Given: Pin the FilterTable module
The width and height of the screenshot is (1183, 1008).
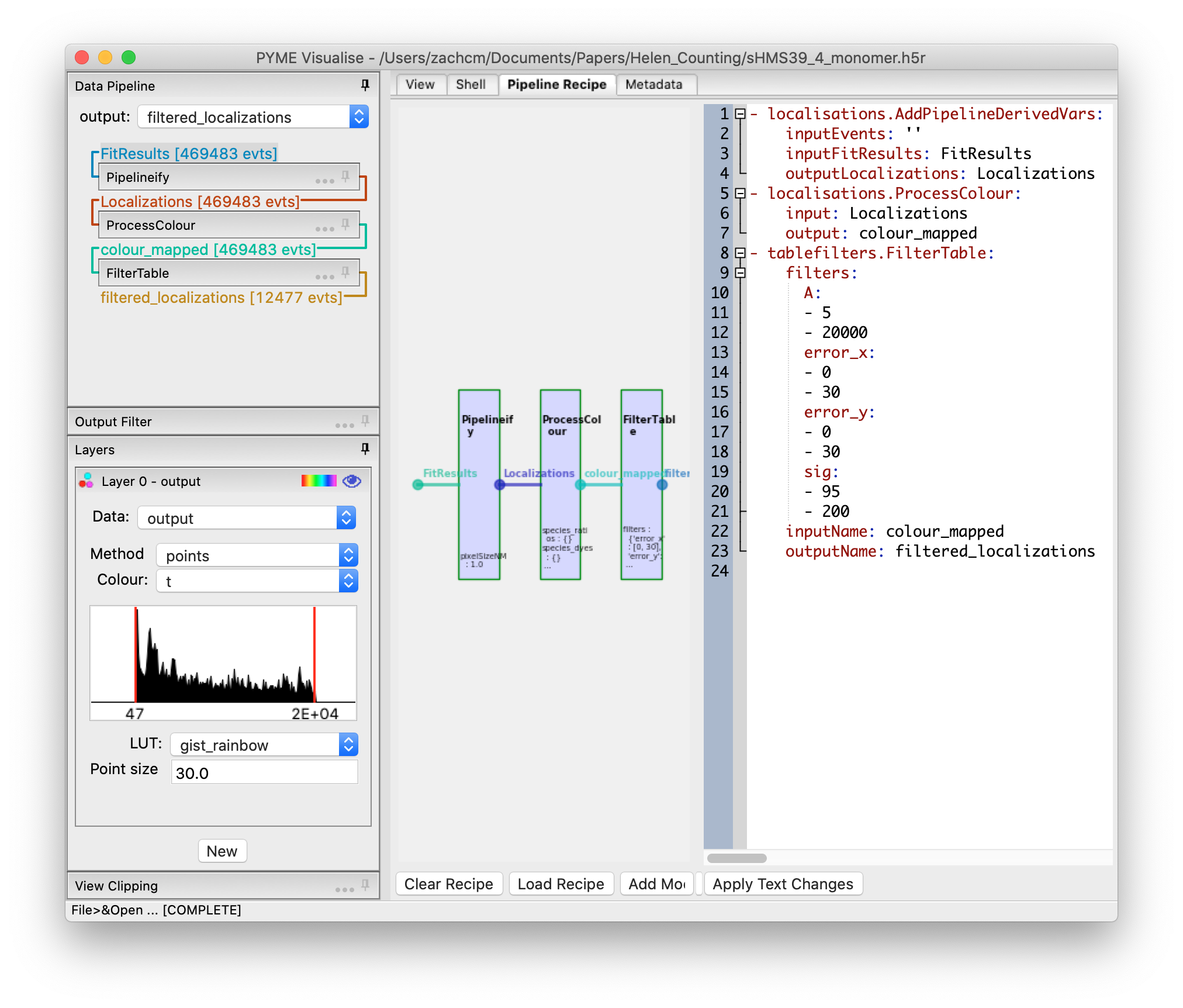Looking at the screenshot, I should click(x=345, y=271).
